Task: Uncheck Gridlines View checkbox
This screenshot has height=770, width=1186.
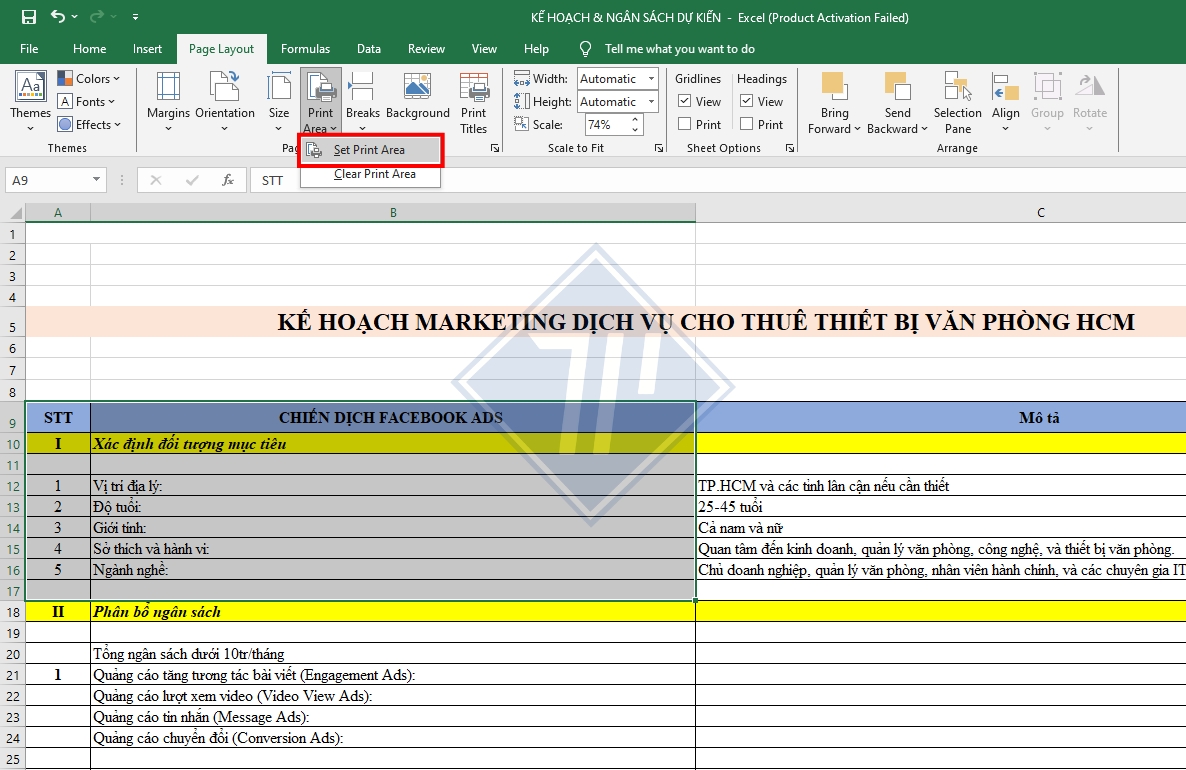Action: click(685, 101)
